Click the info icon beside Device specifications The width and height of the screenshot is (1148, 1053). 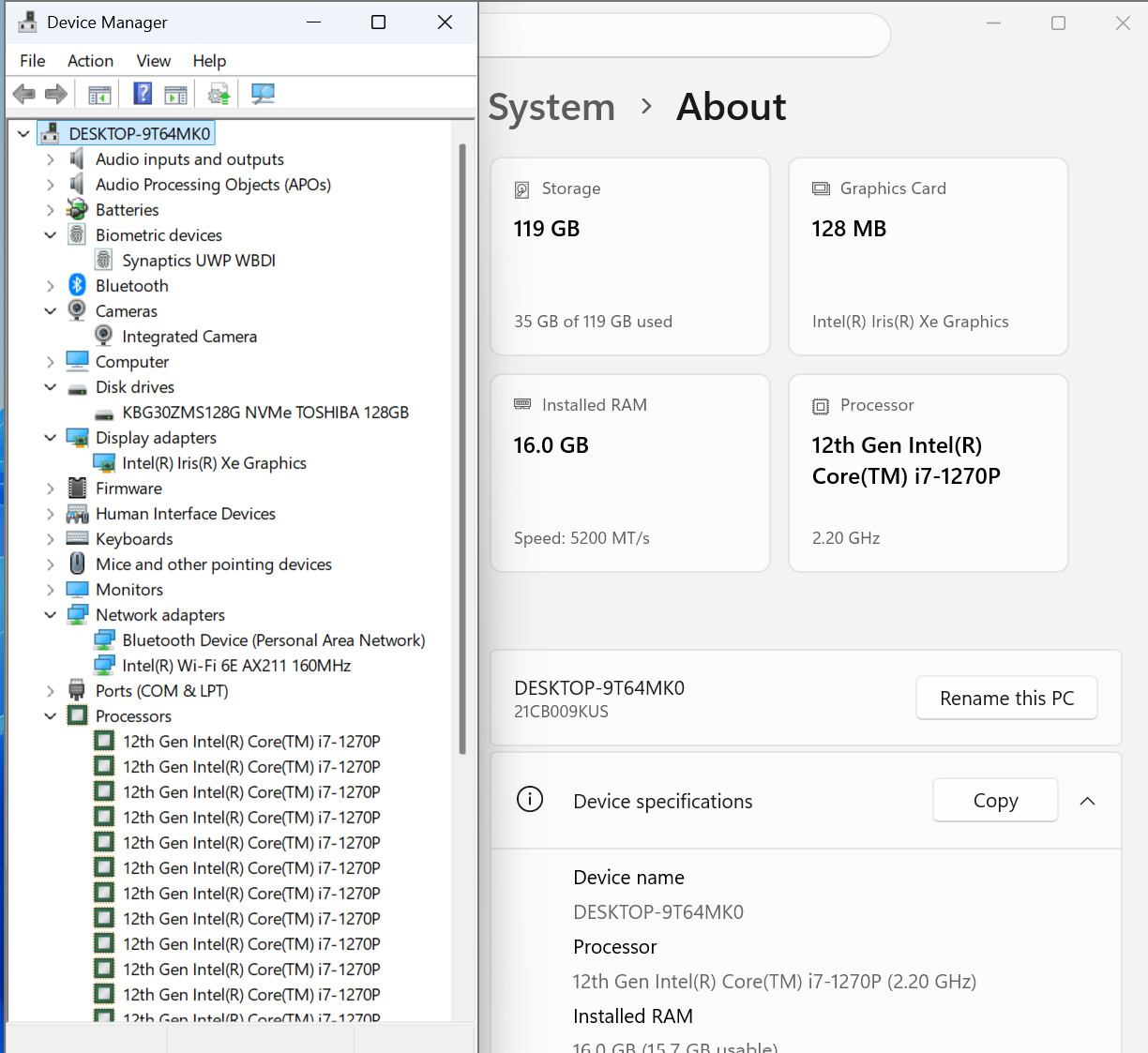(x=530, y=800)
